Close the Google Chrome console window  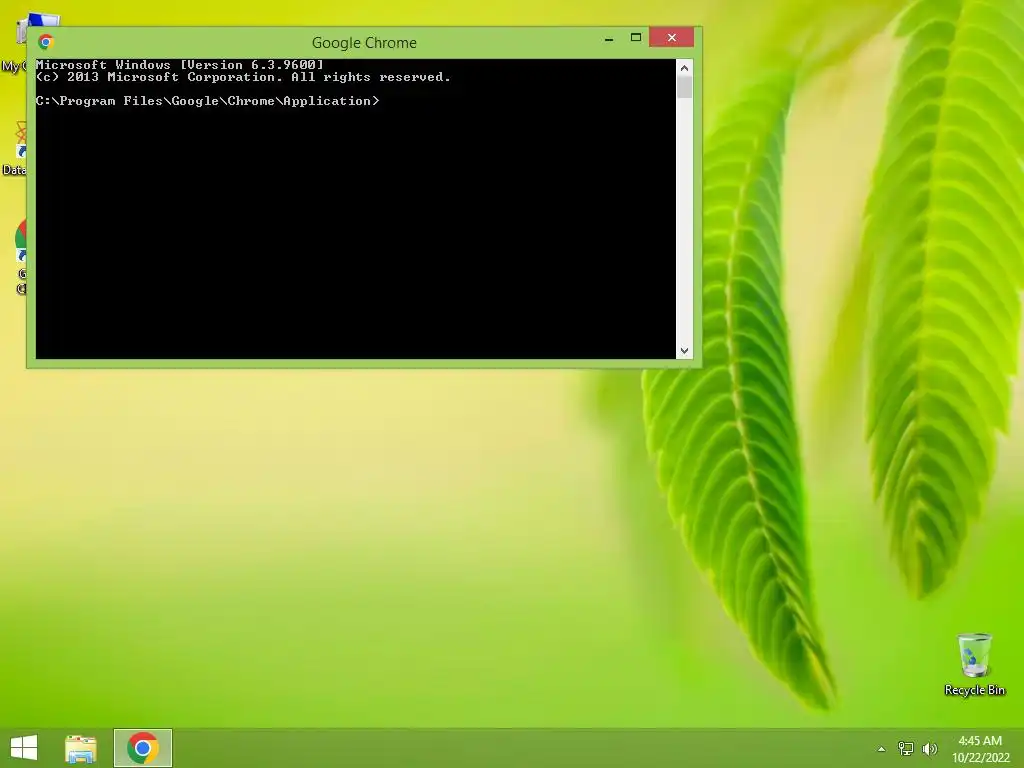pos(671,38)
